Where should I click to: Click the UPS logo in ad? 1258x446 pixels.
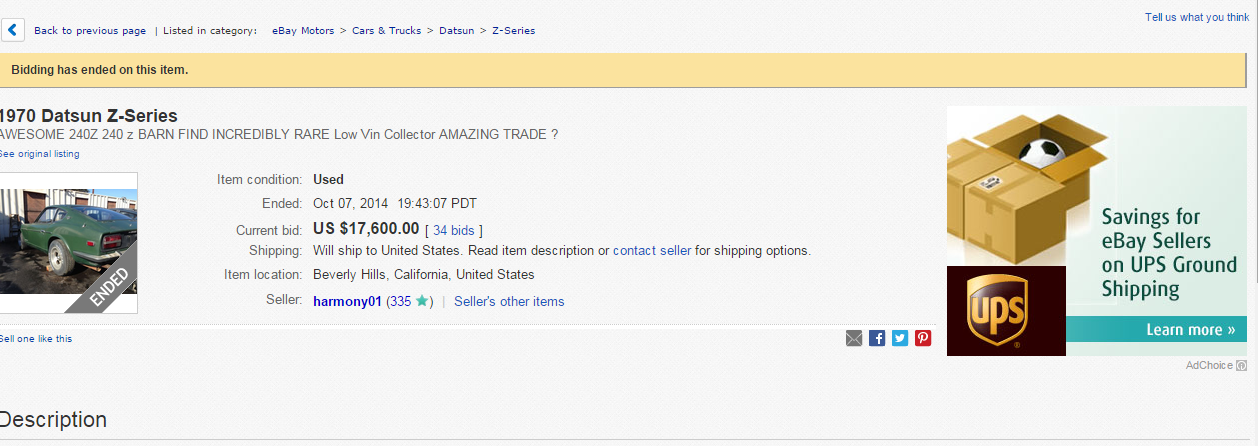tap(1005, 311)
